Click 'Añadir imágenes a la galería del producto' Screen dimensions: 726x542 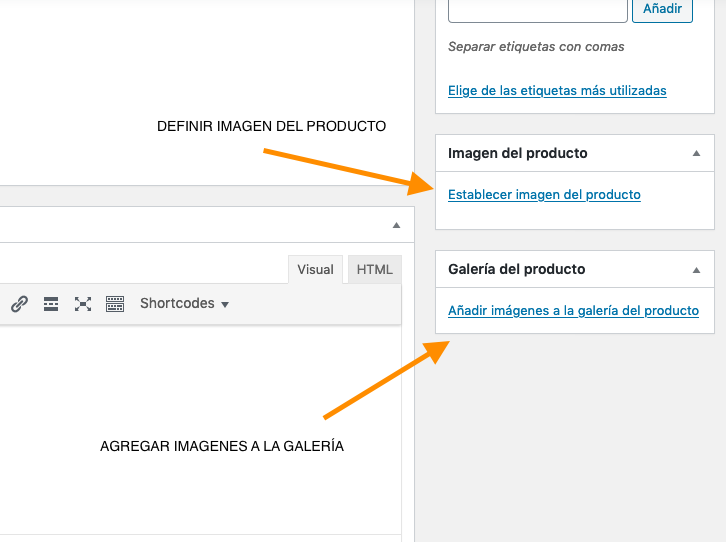573,311
